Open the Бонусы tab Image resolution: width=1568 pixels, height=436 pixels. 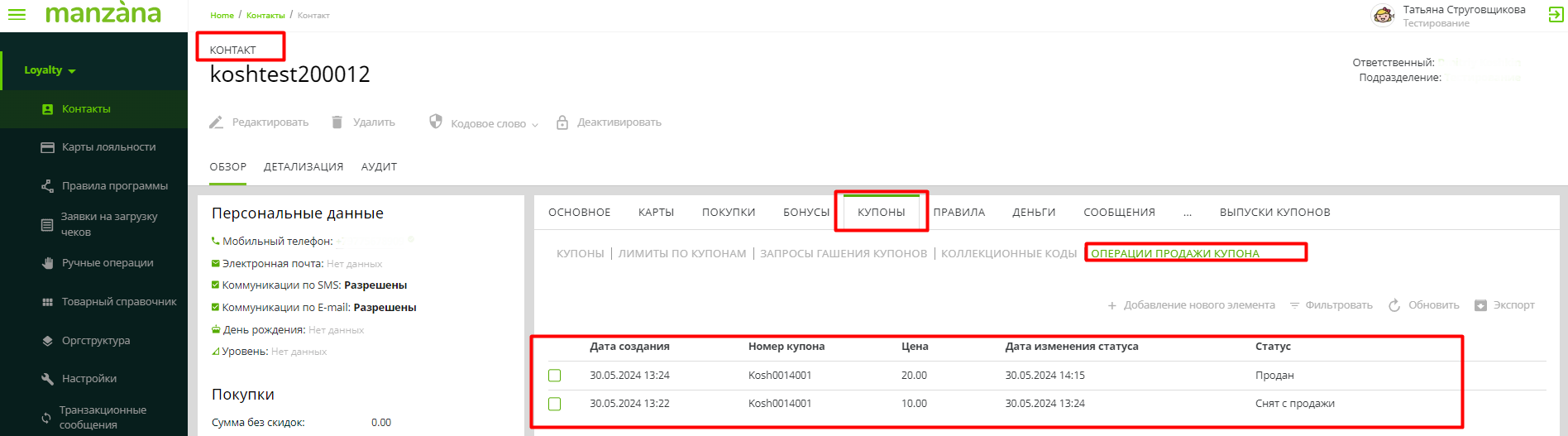click(806, 213)
